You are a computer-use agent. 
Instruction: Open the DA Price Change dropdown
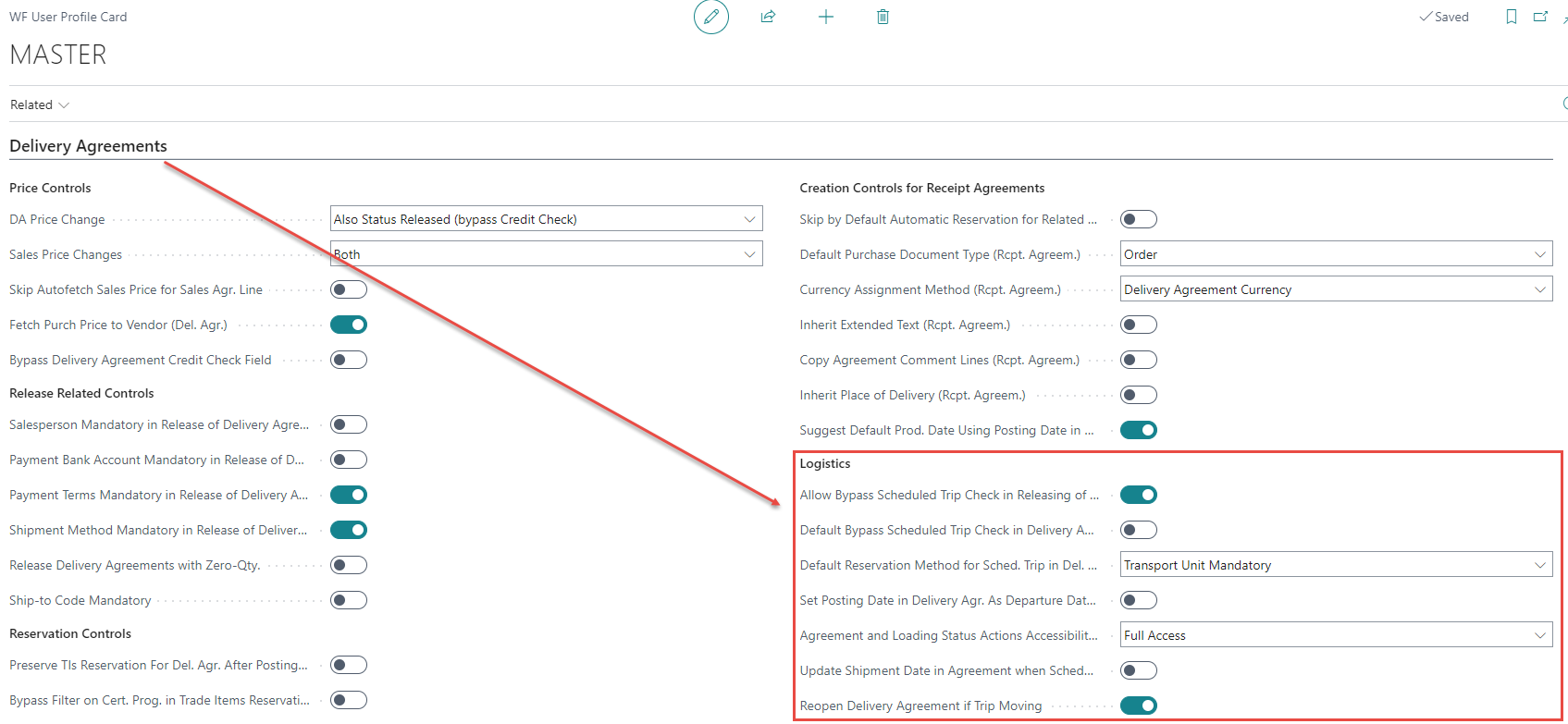point(546,219)
